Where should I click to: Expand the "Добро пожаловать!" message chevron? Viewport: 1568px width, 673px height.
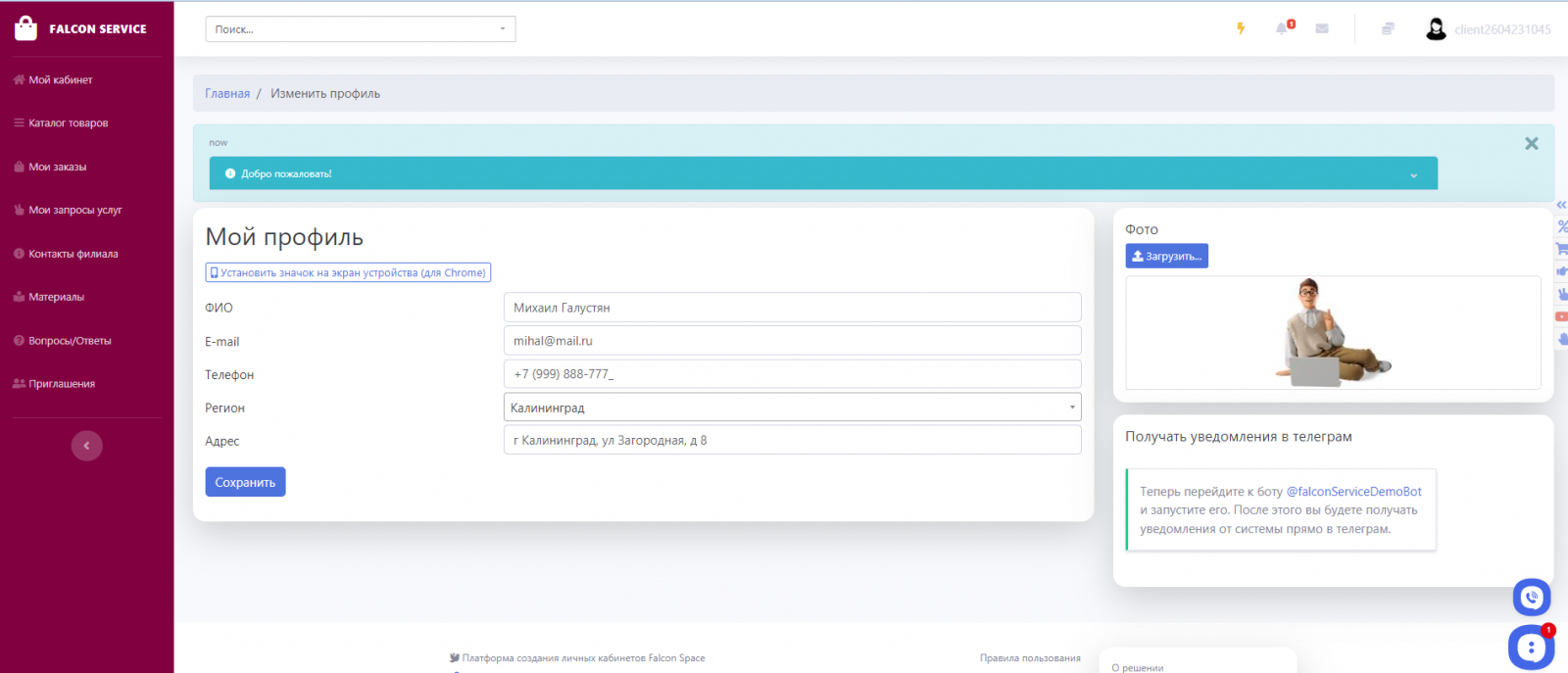coord(1413,175)
